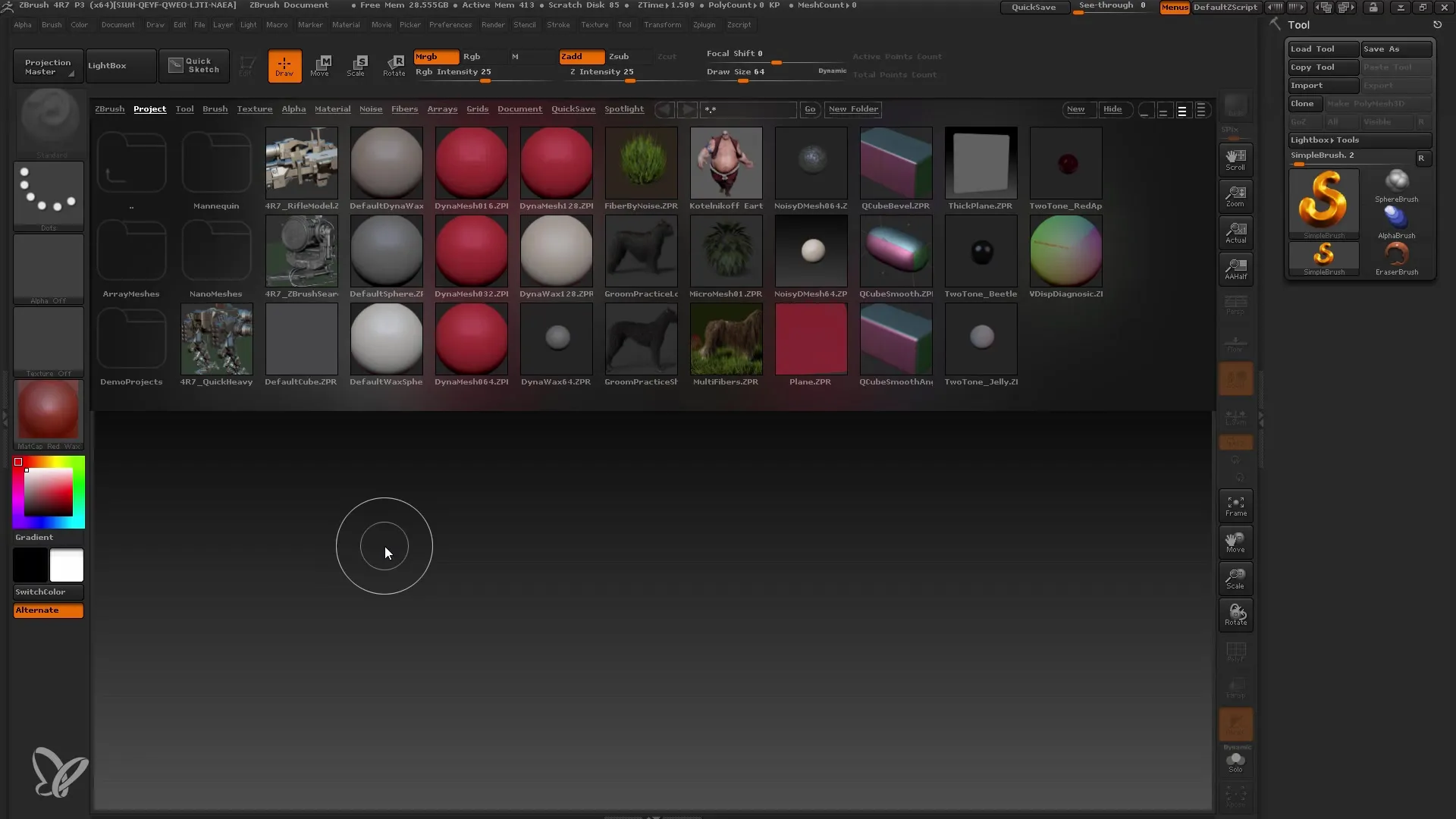Screen dimensions: 1456x819
Task: Click the New Folder button
Action: click(852, 109)
